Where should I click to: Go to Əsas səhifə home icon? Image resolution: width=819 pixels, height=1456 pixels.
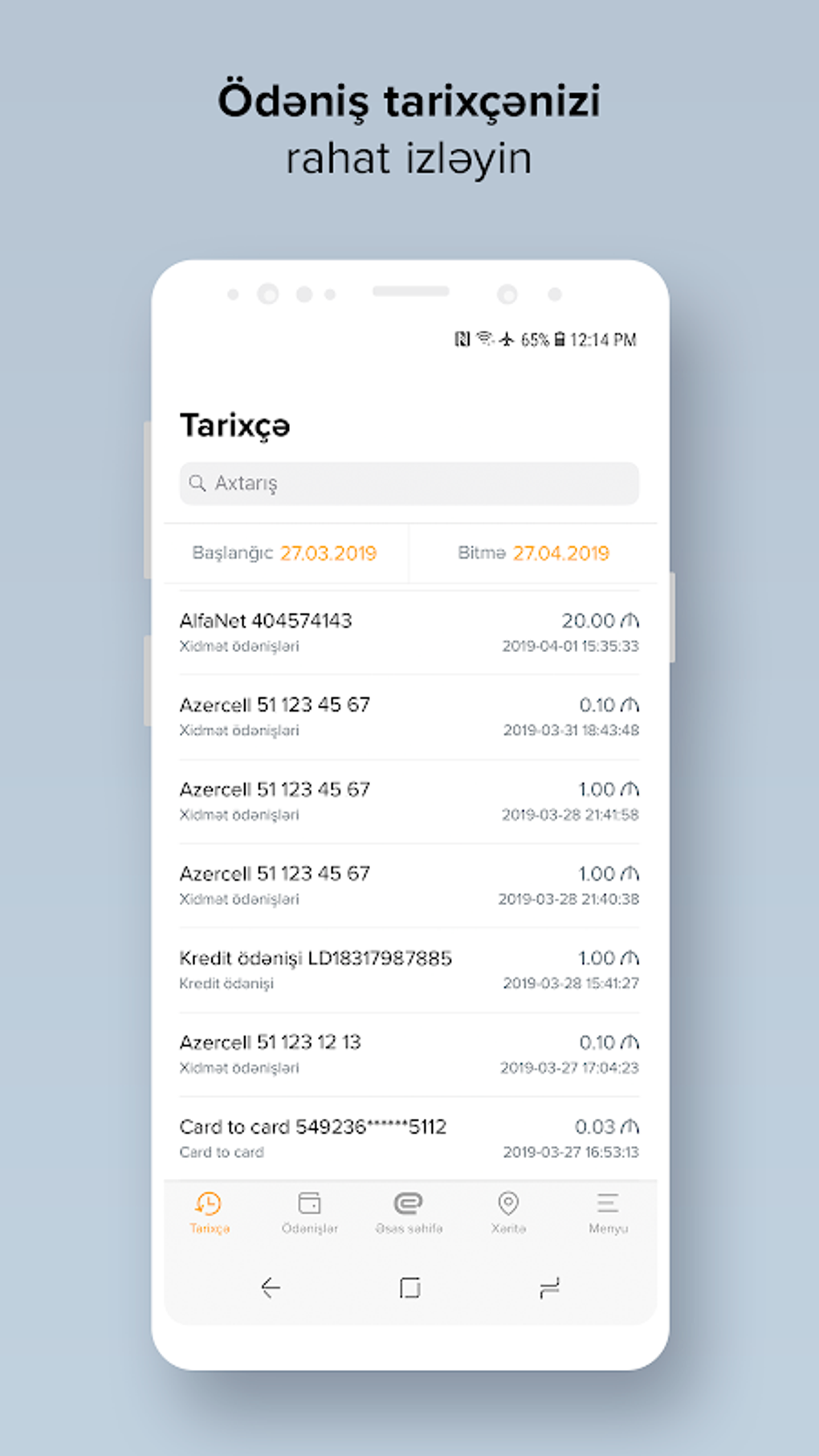click(409, 1204)
